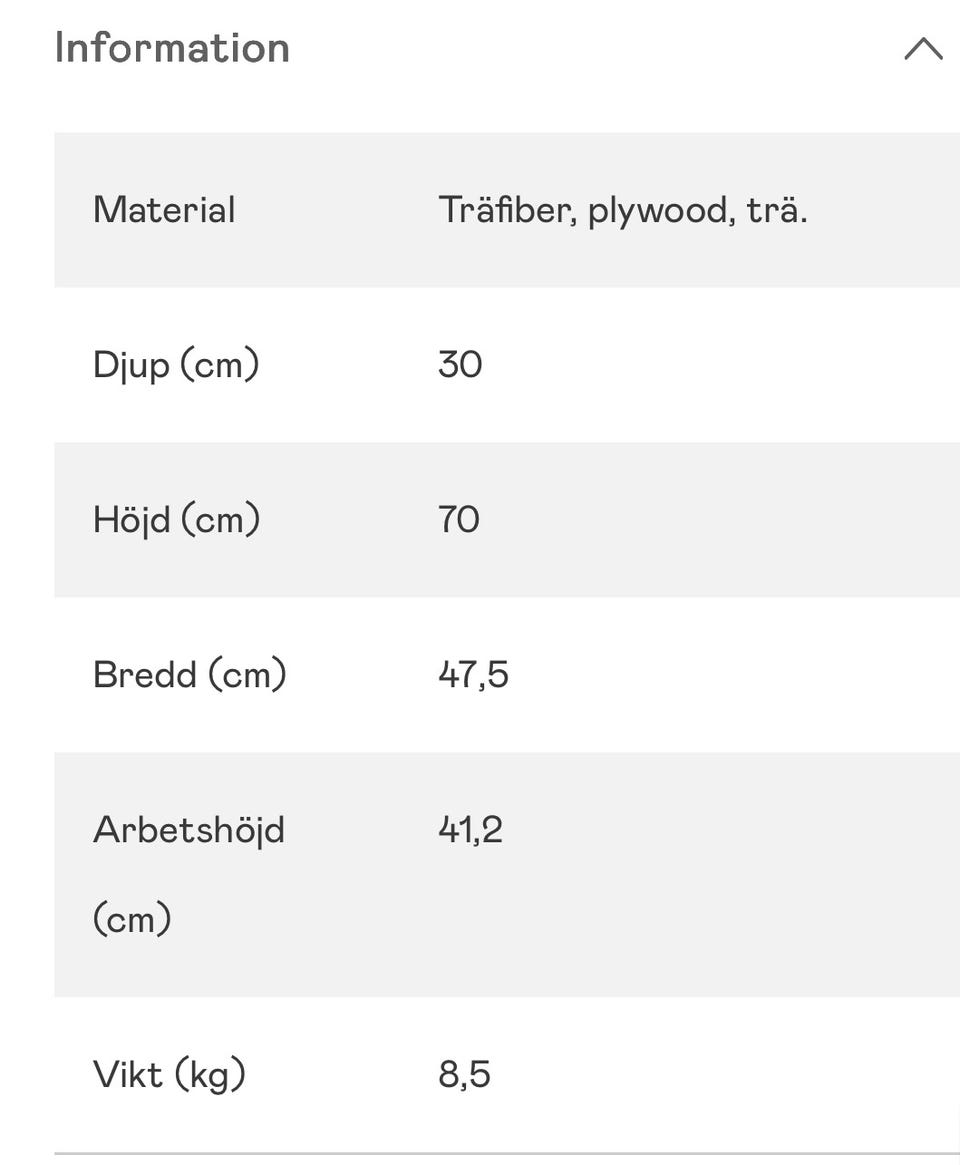960x1165 pixels.
Task: Select the depth value 30
Action: (x=460, y=365)
